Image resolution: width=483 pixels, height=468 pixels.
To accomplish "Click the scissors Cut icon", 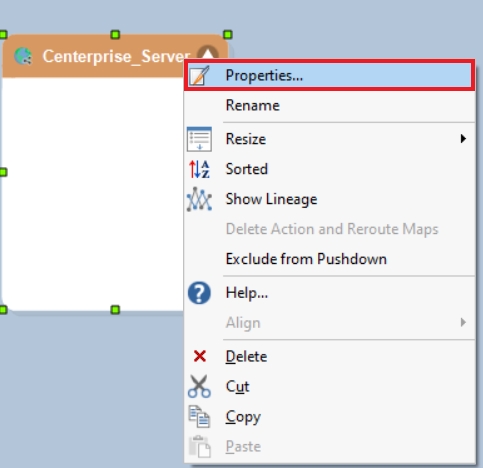I will point(199,386).
